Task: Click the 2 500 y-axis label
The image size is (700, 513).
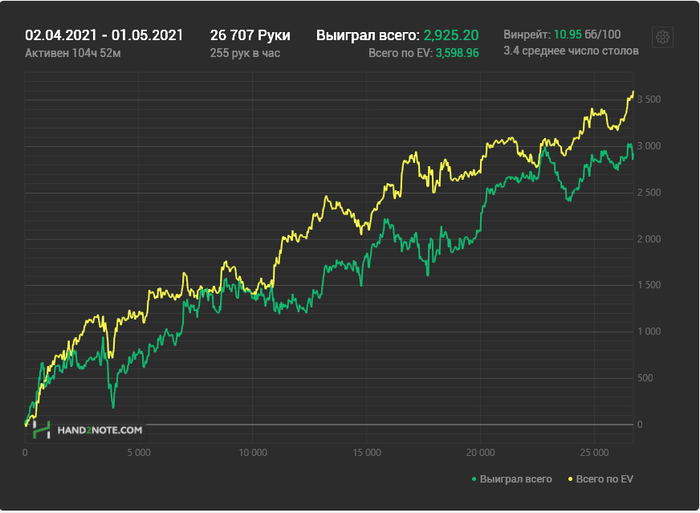Action: [649, 193]
